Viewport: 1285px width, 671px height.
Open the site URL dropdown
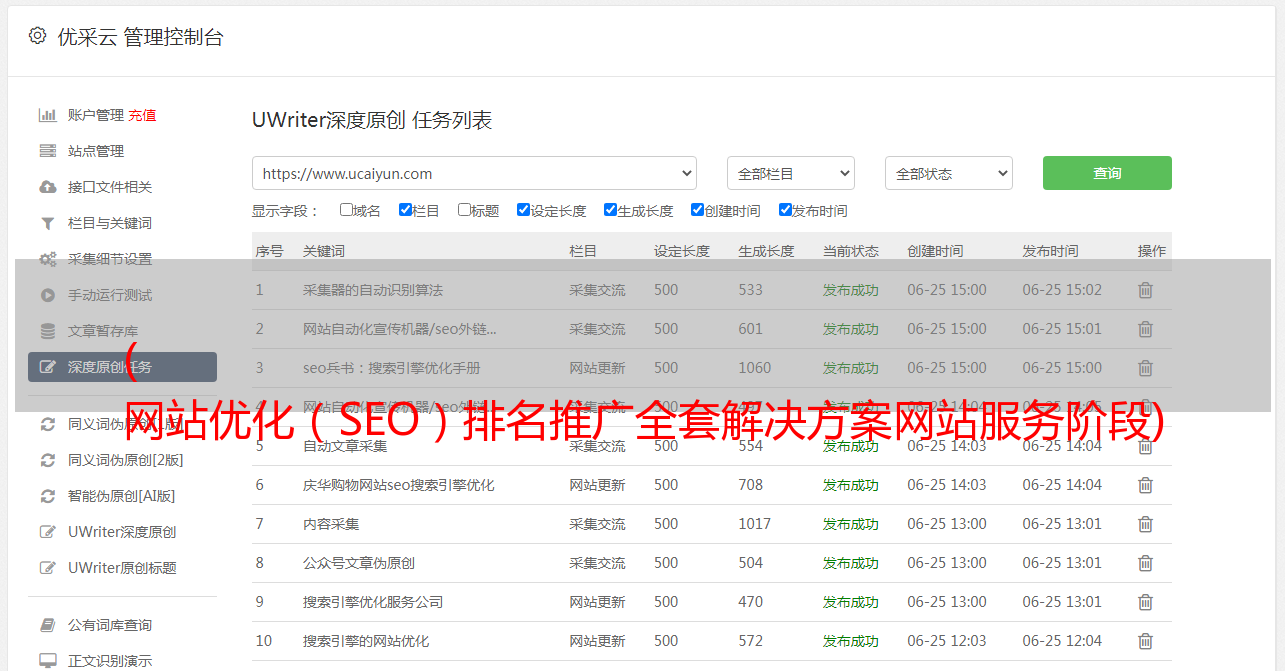474,173
